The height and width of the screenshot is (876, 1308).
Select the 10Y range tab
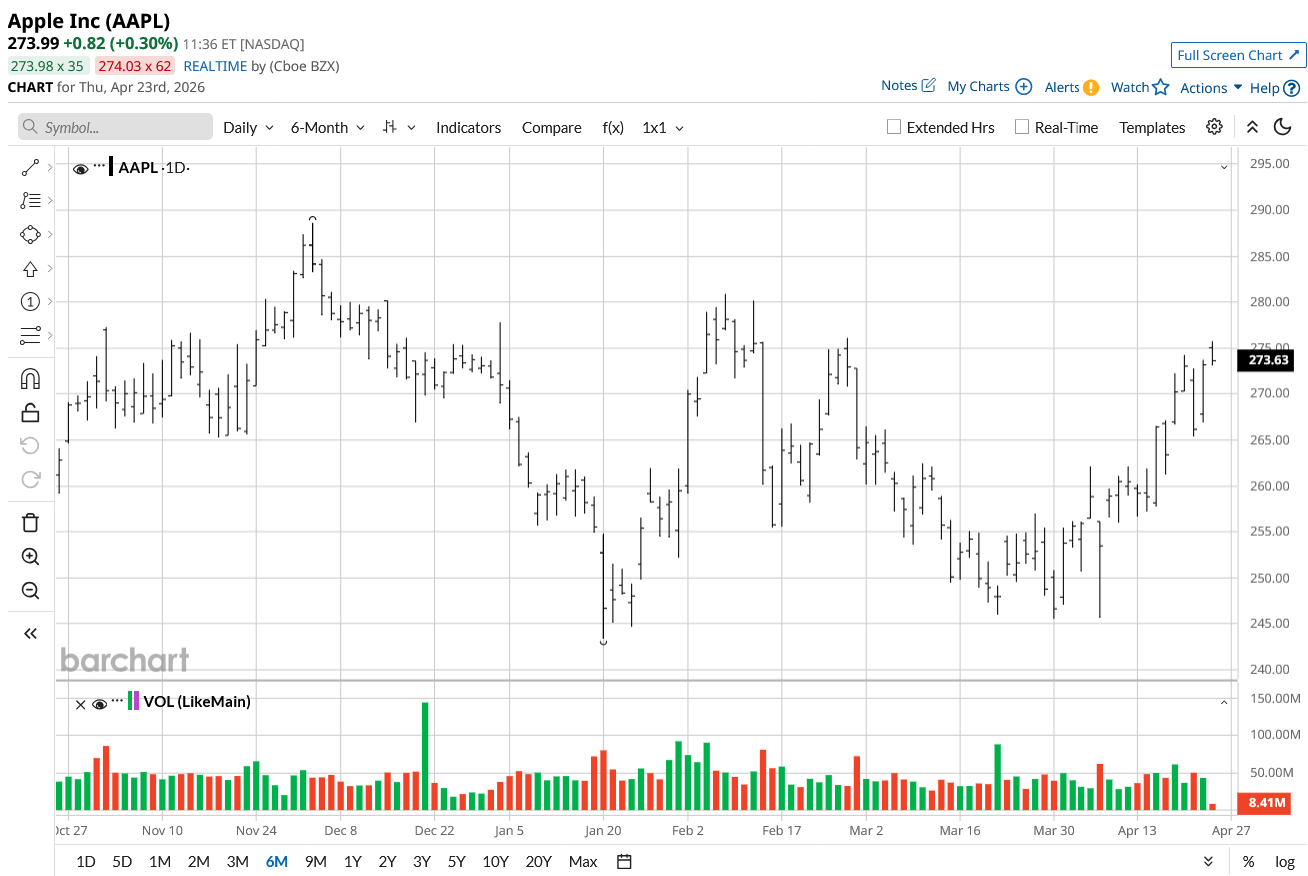tap(495, 861)
